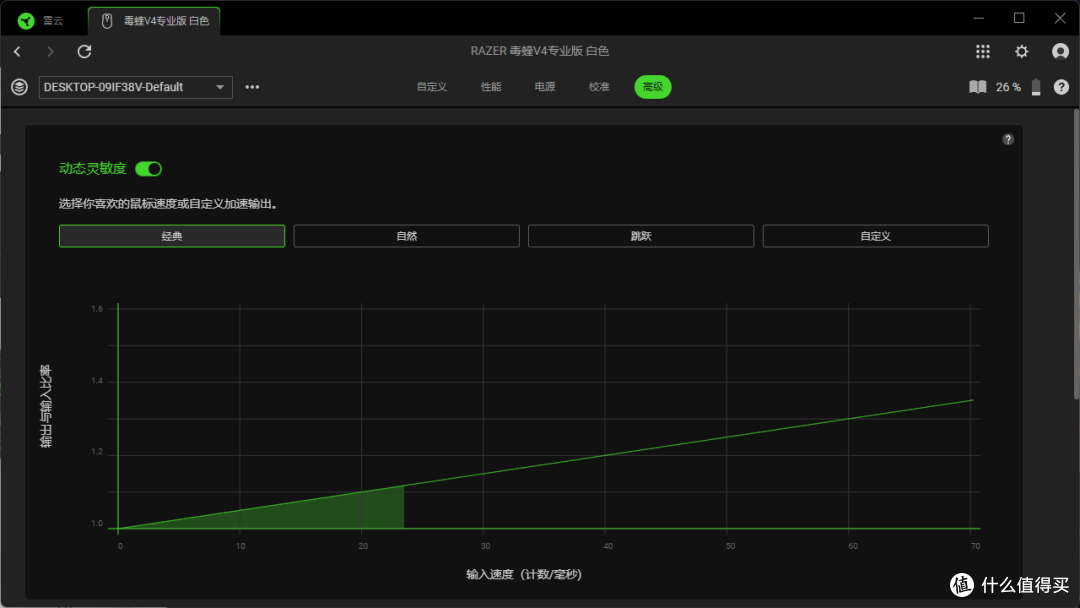The width and height of the screenshot is (1080, 608).
Task: Go back with the back arrow
Action: click(x=17, y=52)
